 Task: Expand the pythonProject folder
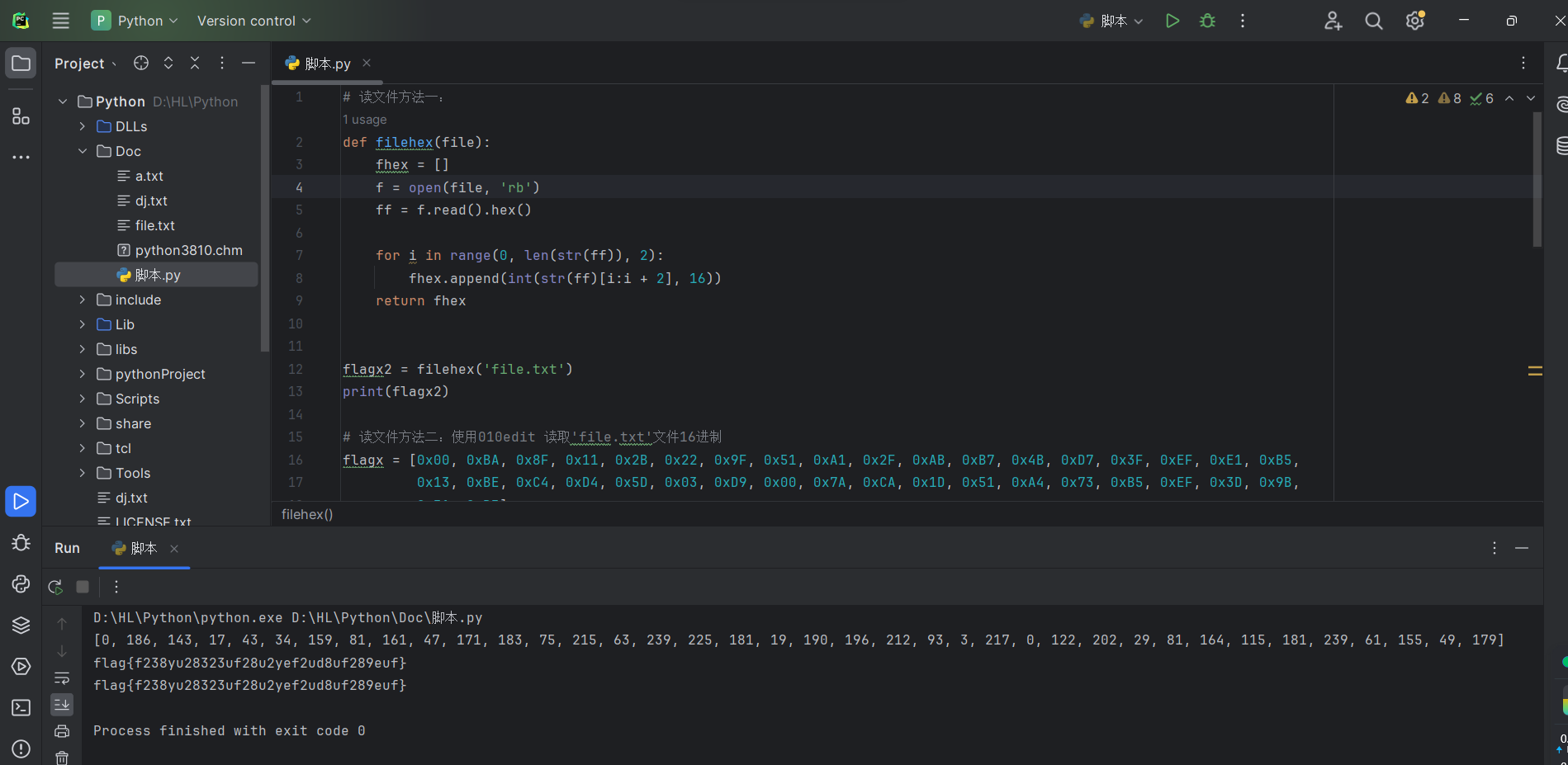83,374
